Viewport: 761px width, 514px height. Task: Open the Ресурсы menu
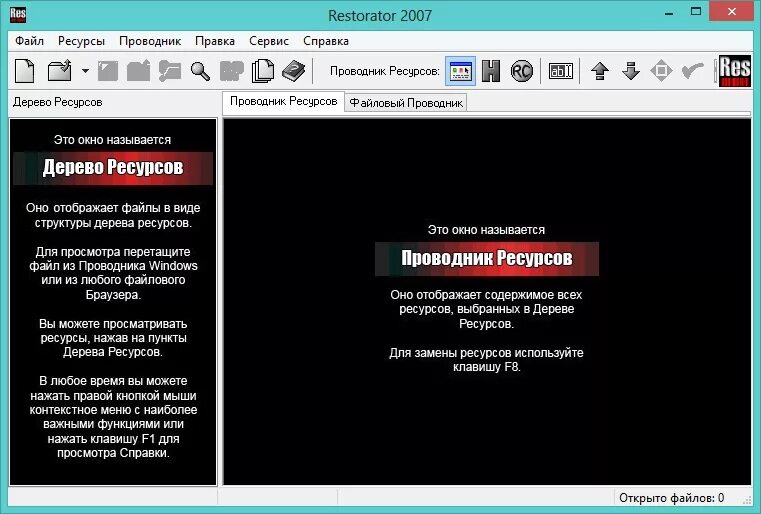81,41
